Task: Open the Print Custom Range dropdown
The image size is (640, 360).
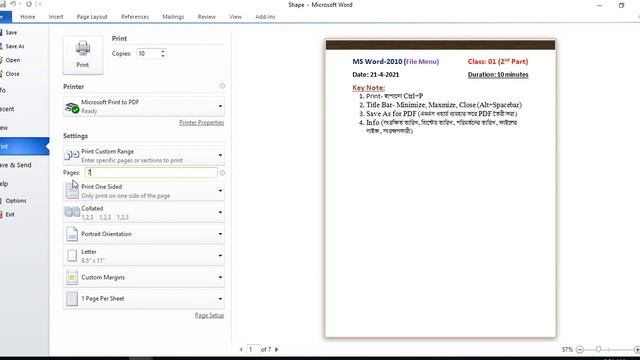Action: click(x=144, y=156)
